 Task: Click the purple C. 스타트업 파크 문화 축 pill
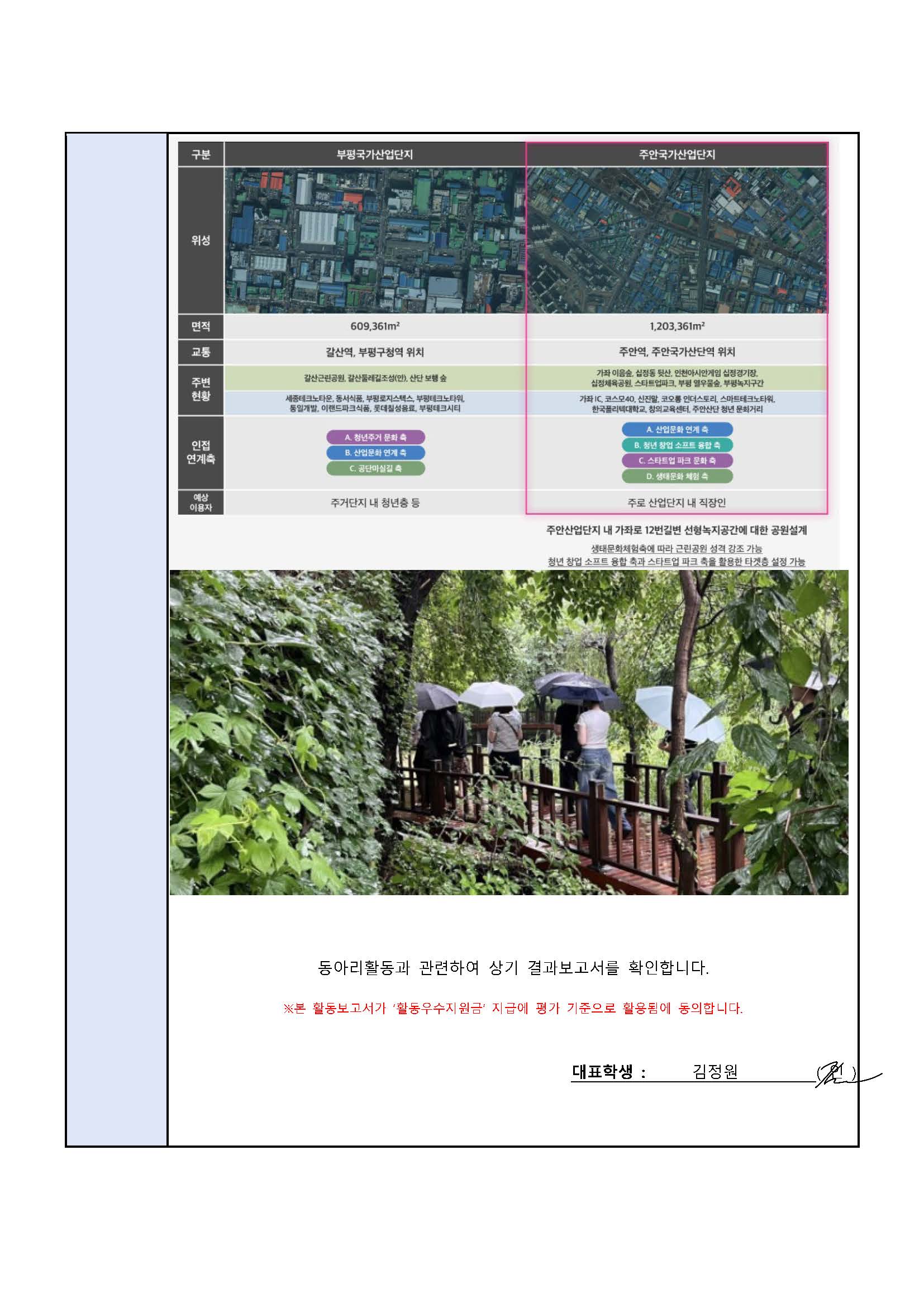pyautogui.click(x=677, y=460)
